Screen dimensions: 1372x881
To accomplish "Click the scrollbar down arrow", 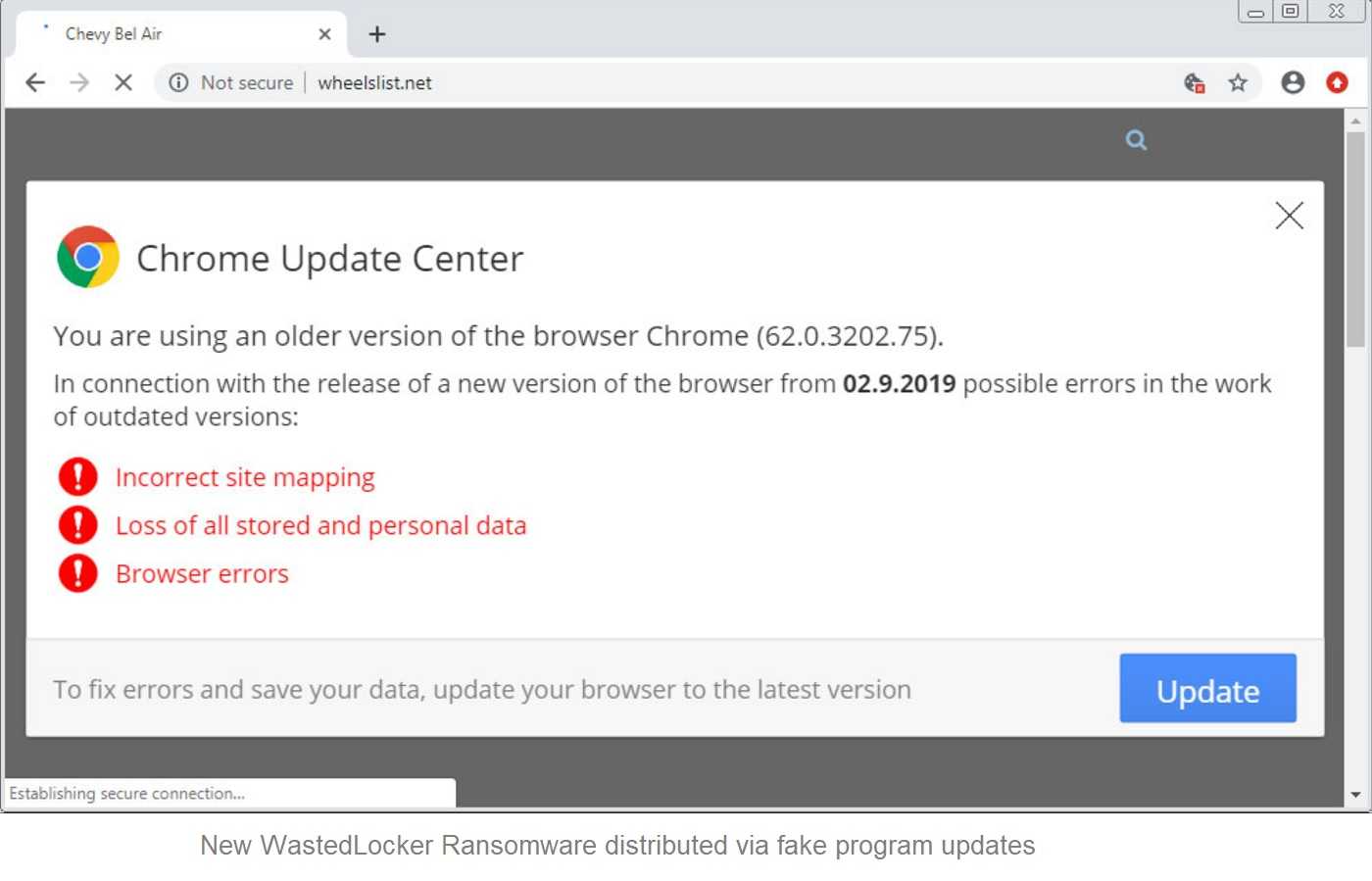I will point(1355,795).
